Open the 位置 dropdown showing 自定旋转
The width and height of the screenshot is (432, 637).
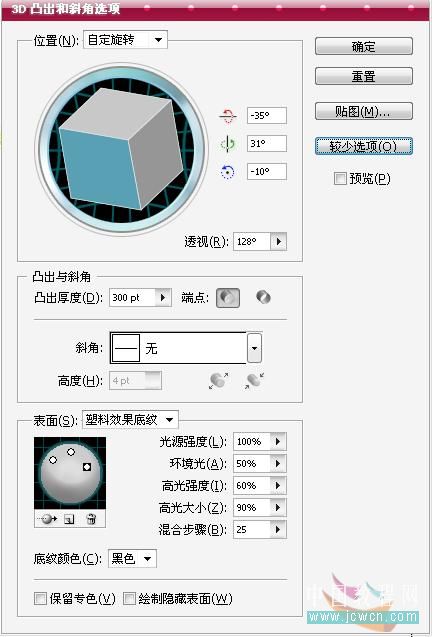pos(125,40)
